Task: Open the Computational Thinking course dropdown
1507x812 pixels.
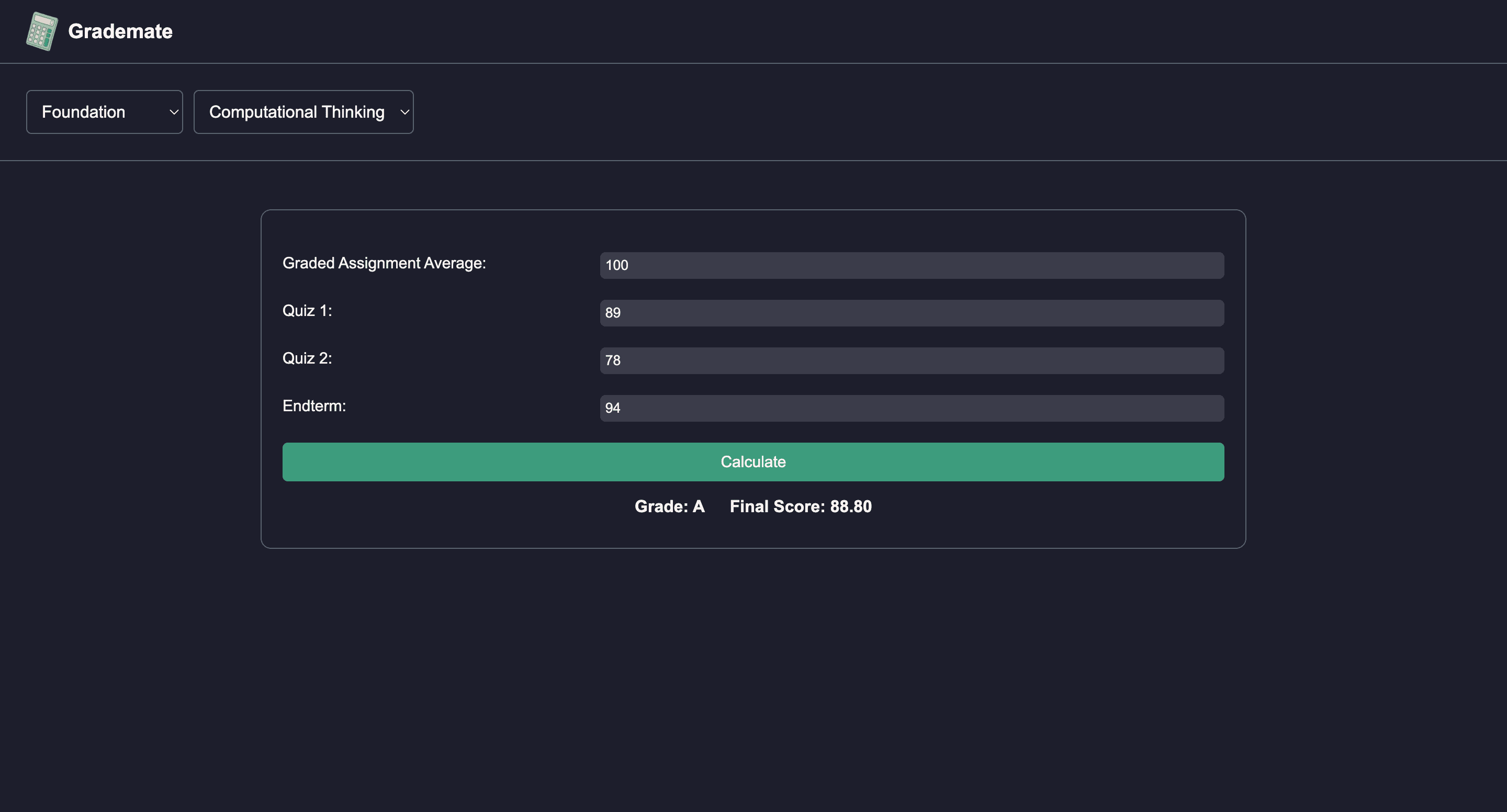Action: [303, 112]
